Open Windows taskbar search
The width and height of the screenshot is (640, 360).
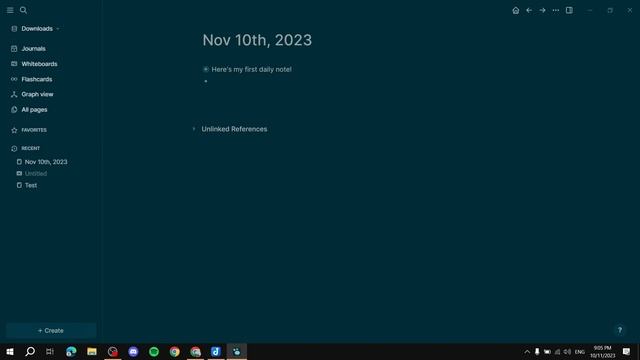tap(30, 351)
